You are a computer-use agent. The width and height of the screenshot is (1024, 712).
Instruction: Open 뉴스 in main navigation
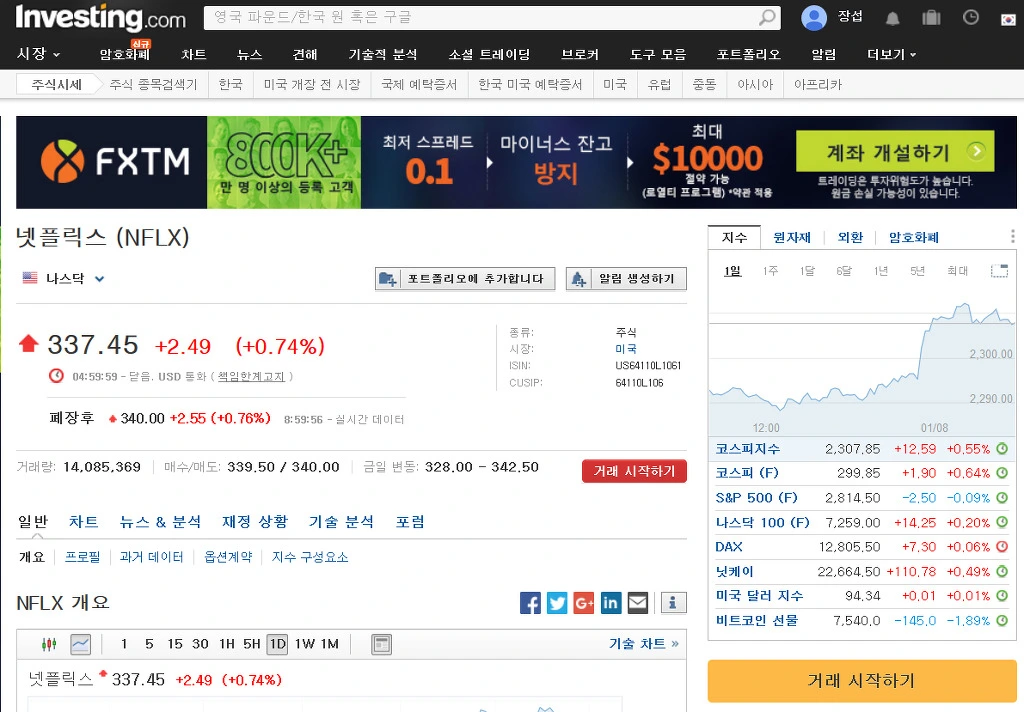pyautogui.click(x=249, y=55)
